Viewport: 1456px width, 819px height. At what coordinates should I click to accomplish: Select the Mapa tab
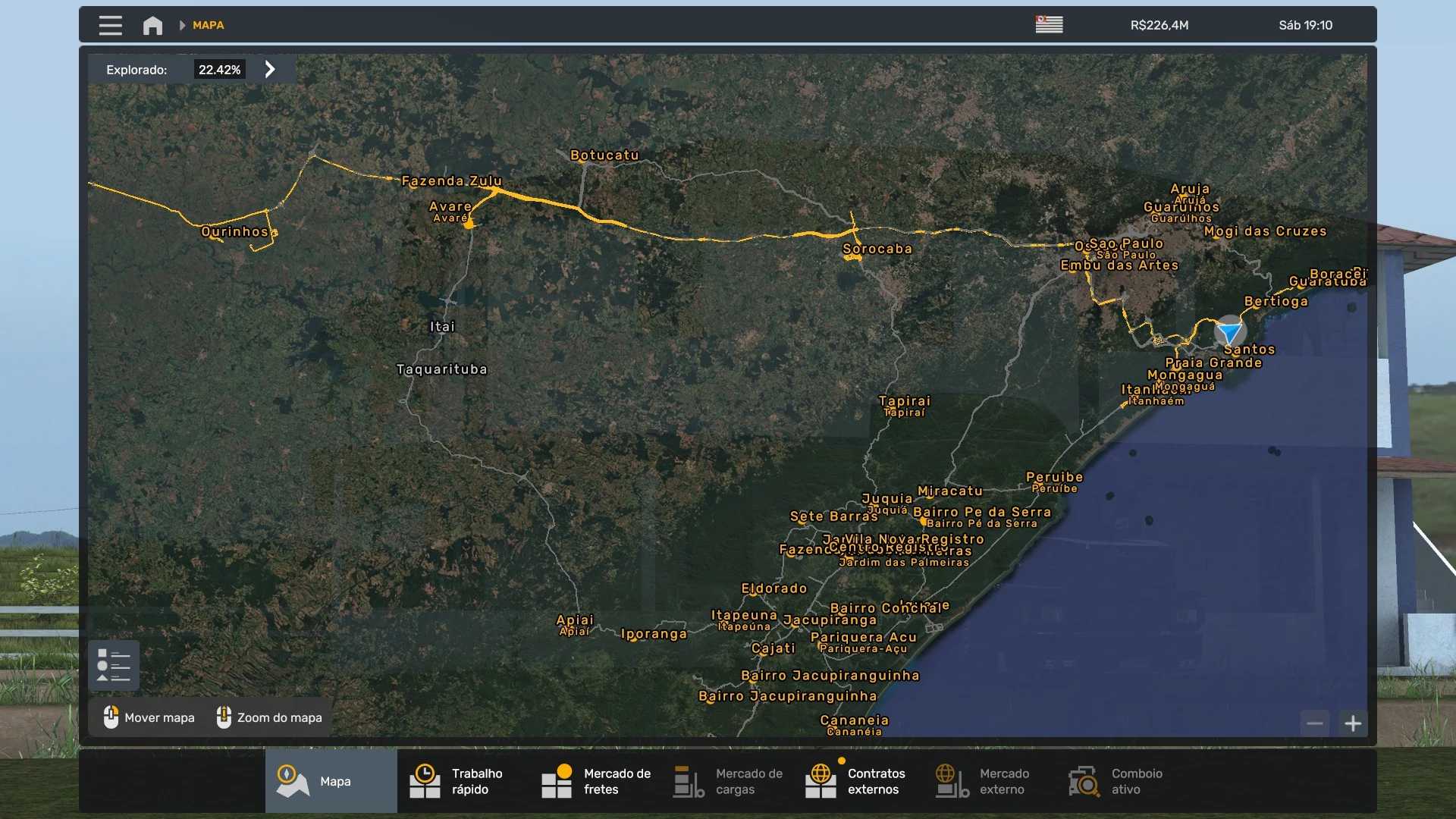(331, 781)
